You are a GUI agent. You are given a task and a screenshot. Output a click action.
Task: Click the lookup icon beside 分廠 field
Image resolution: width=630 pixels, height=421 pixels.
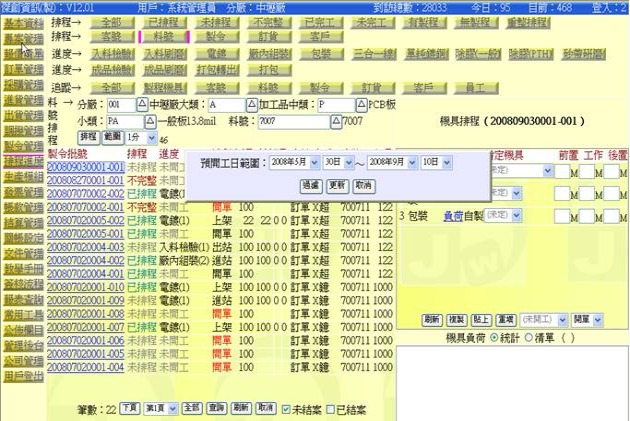[141, 104]
